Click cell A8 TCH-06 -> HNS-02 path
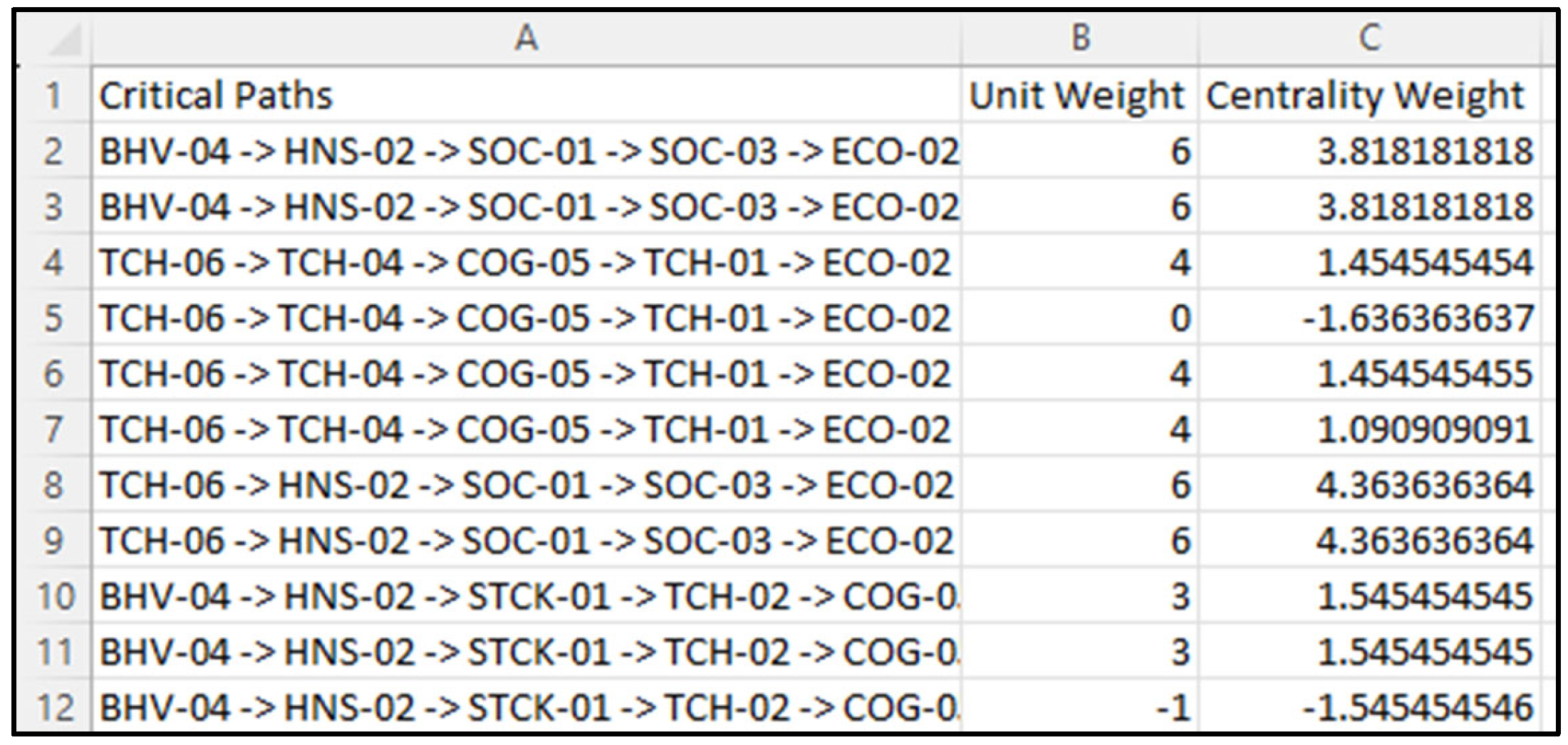1568x745 pixels. pos(526,485)
